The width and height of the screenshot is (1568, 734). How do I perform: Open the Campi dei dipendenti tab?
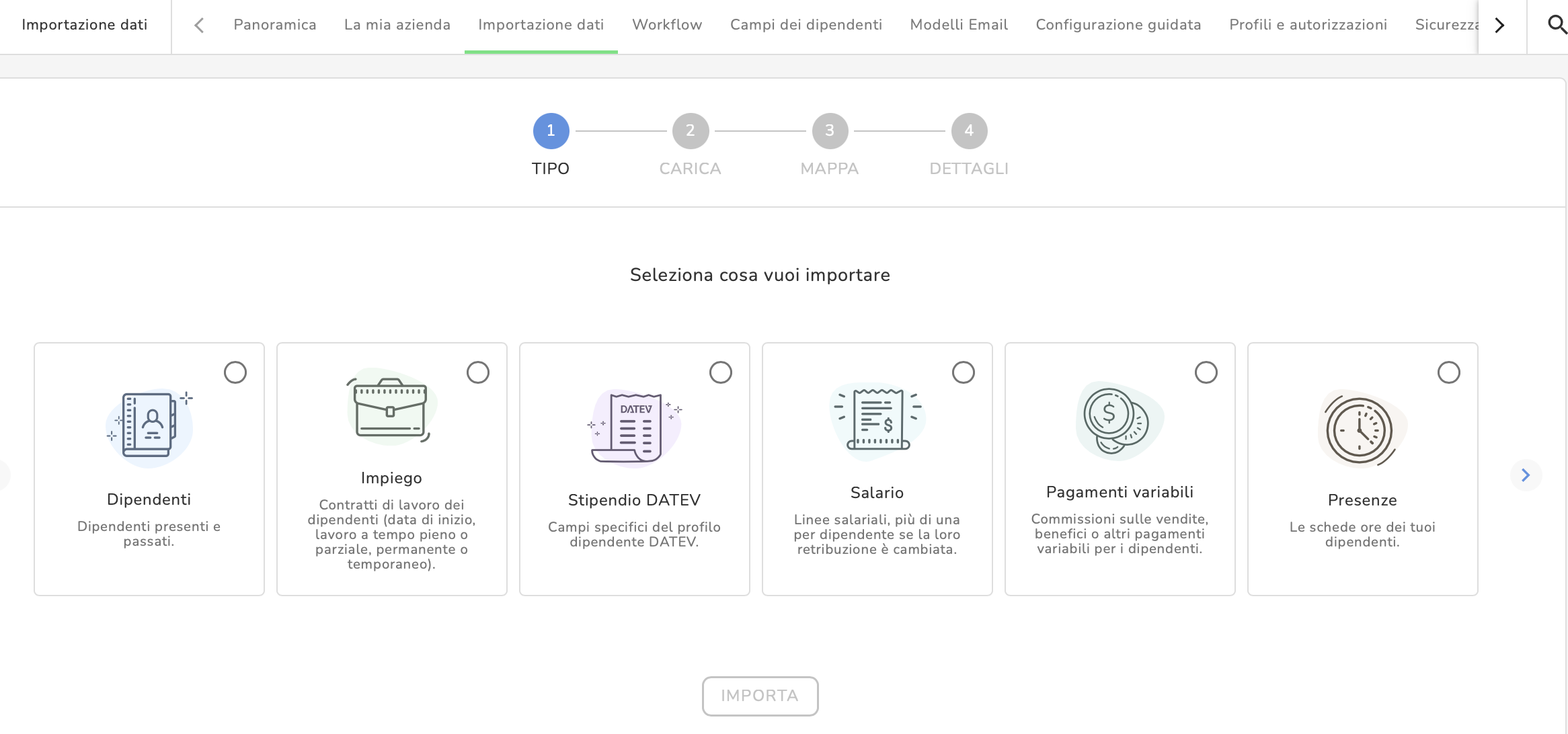(x=806, y=25)
